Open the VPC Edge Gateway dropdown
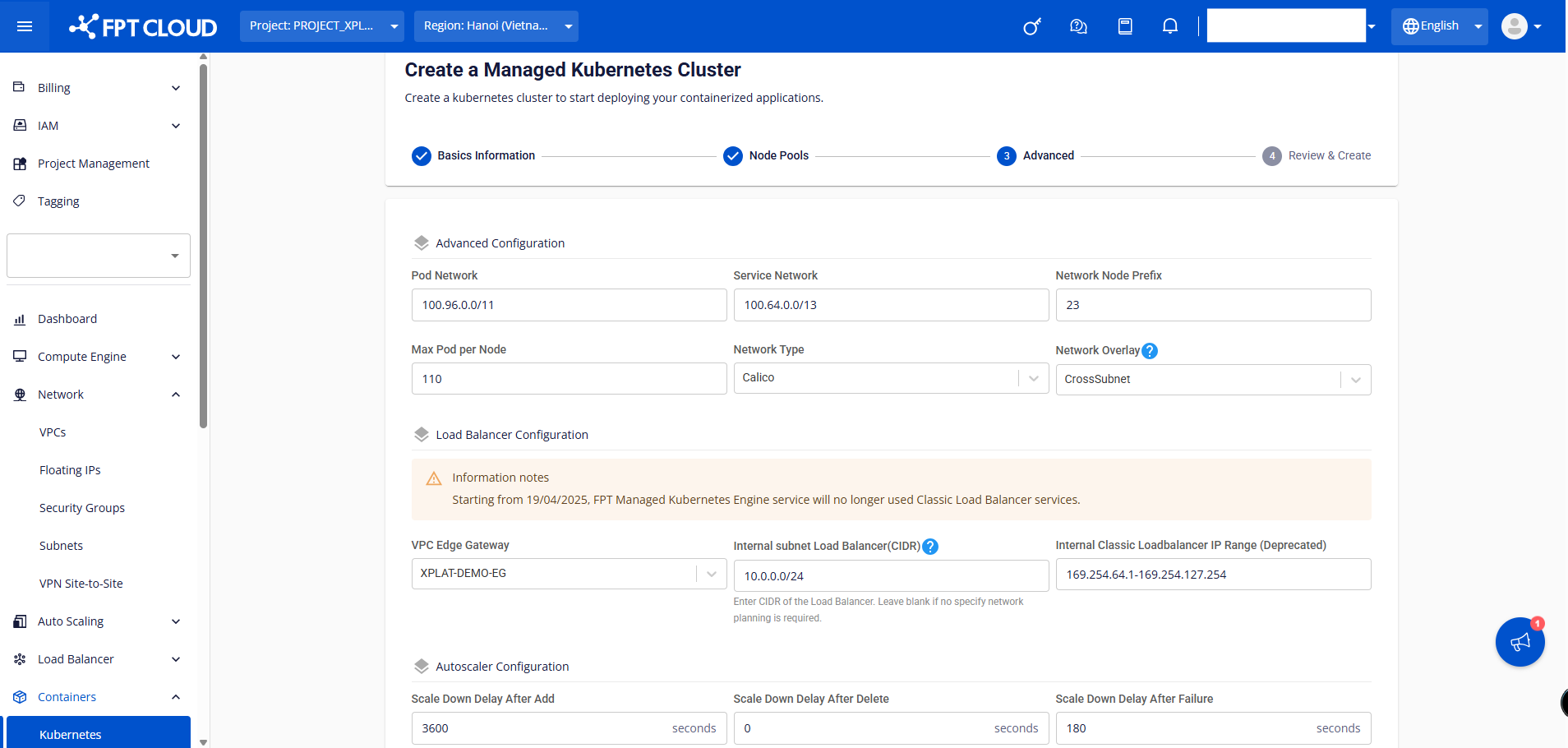 tap(568, 574)
